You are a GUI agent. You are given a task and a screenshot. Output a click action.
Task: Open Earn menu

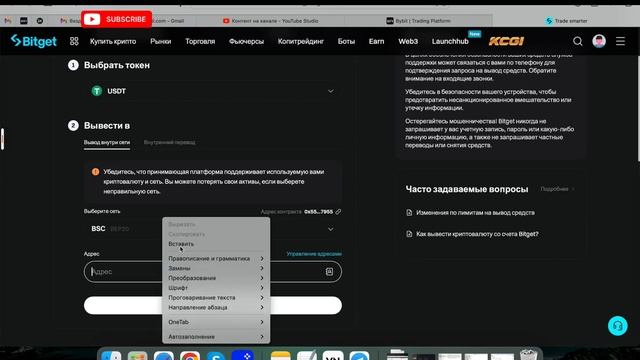coord(376,41)
